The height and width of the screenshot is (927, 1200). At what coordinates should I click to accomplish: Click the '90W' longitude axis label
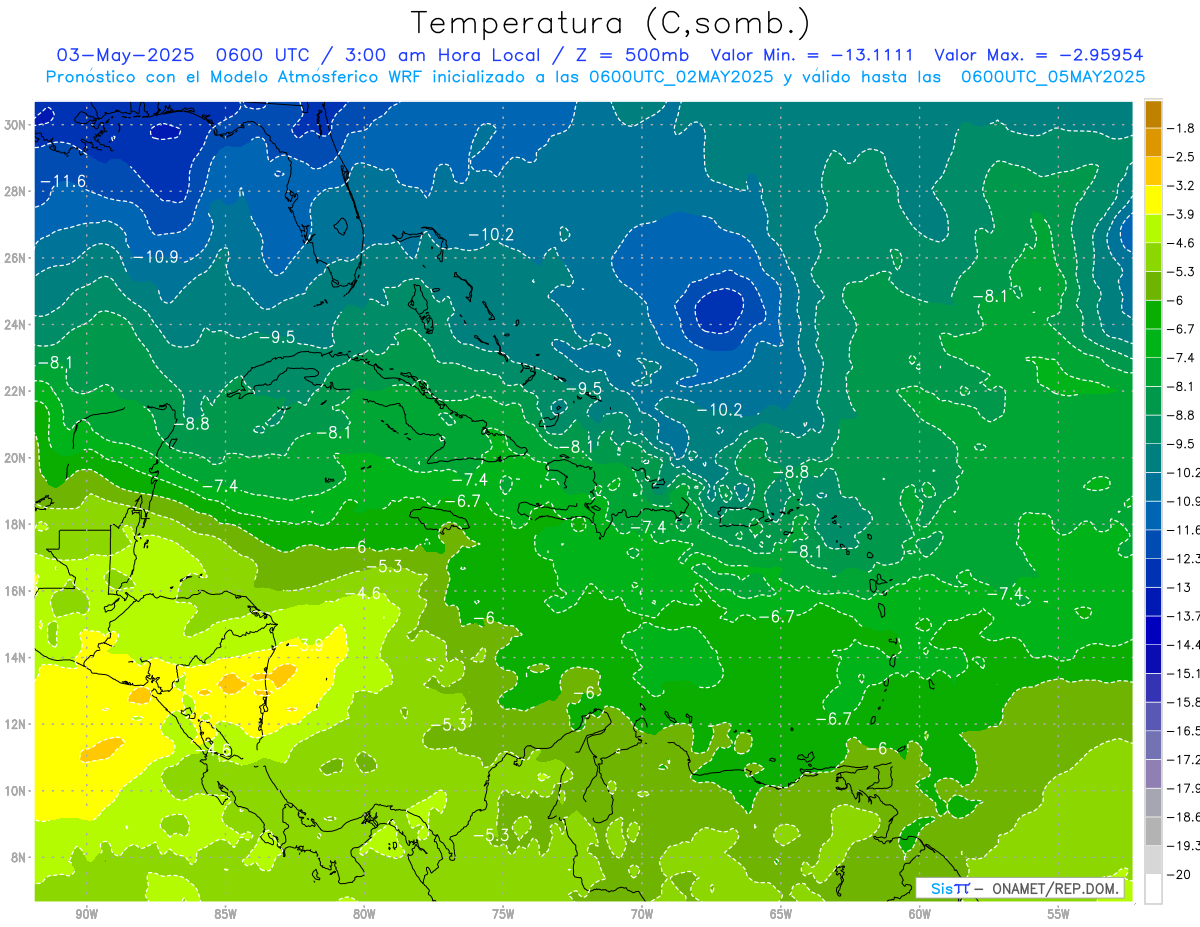pyautogui.click(x=86, y=914)
